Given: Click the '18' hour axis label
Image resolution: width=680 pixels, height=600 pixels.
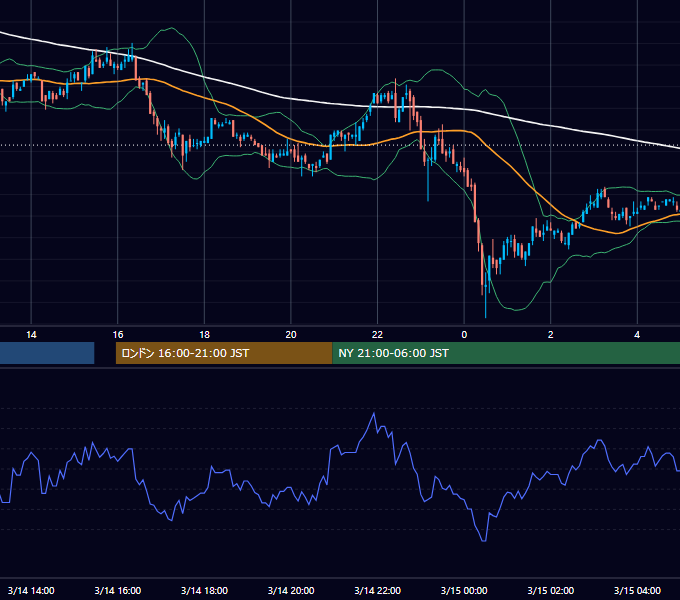Looking at the screenshot, I should [204, 335].
